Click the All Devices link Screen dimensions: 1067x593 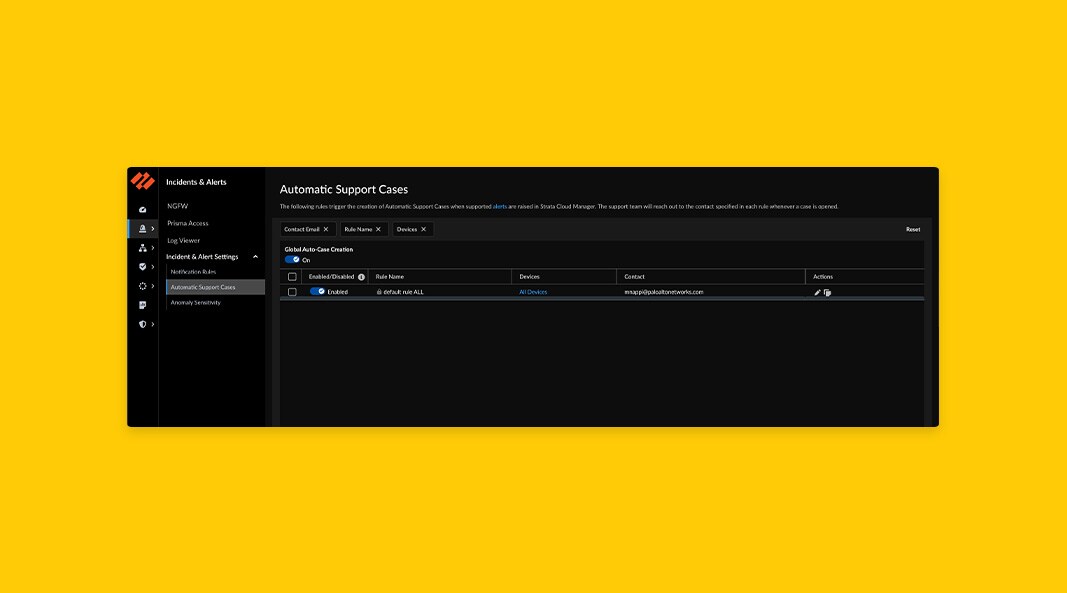pyautogui.click(x=533, y=291)
